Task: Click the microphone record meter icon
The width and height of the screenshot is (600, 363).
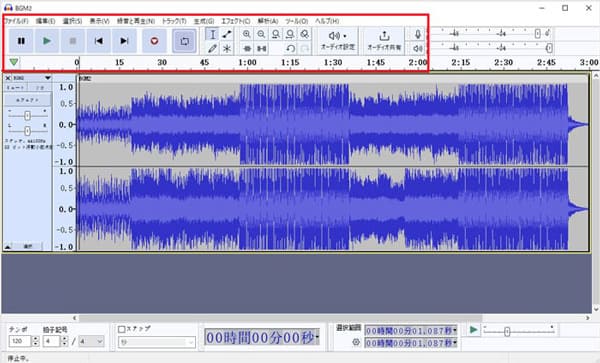Action: [418, 34]
